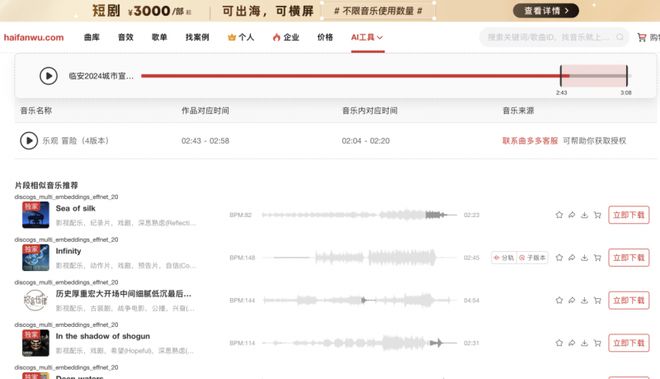Open the 企业 plan menu item
This screenshot has height=379, width=660.
(286, 37)
